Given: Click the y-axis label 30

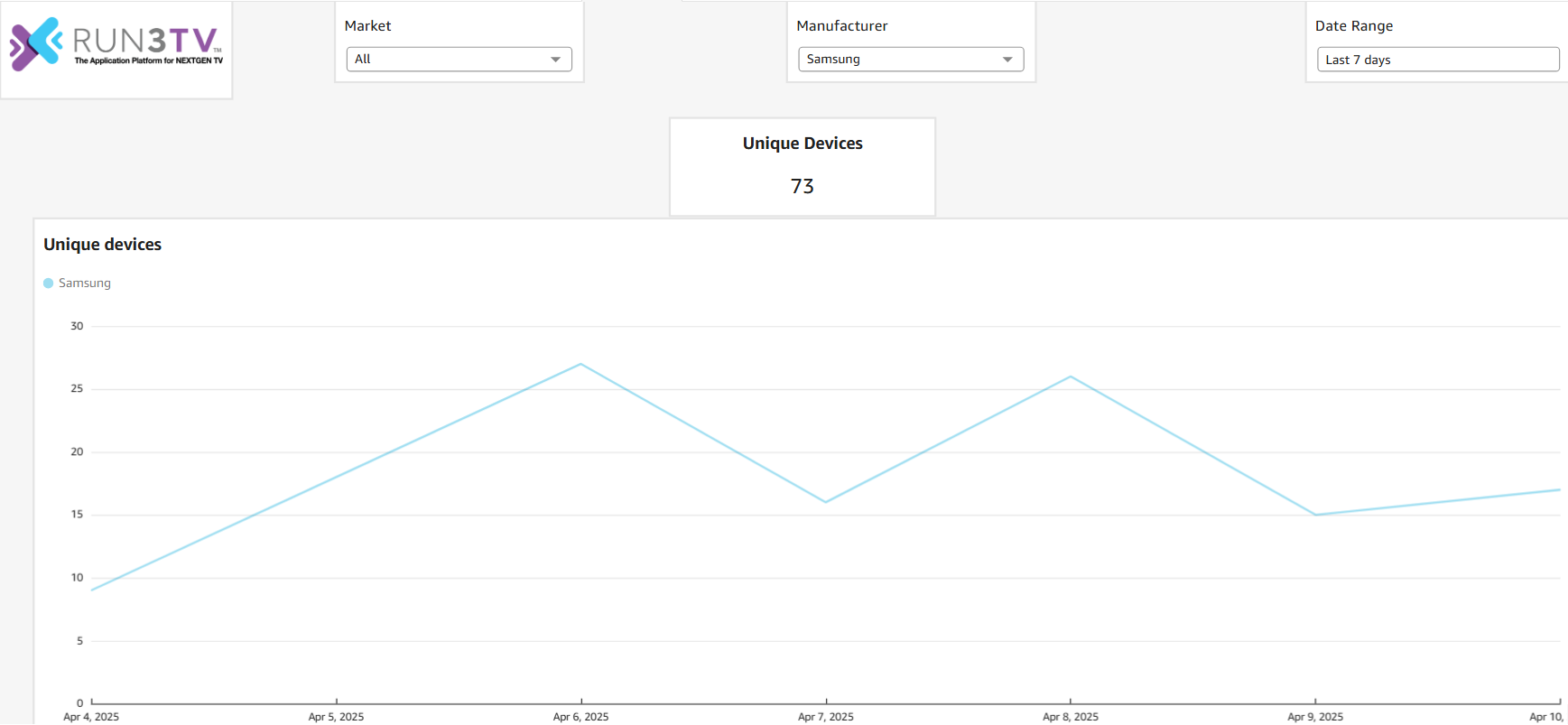Looking at the screenshot, I should coord(77,326).
